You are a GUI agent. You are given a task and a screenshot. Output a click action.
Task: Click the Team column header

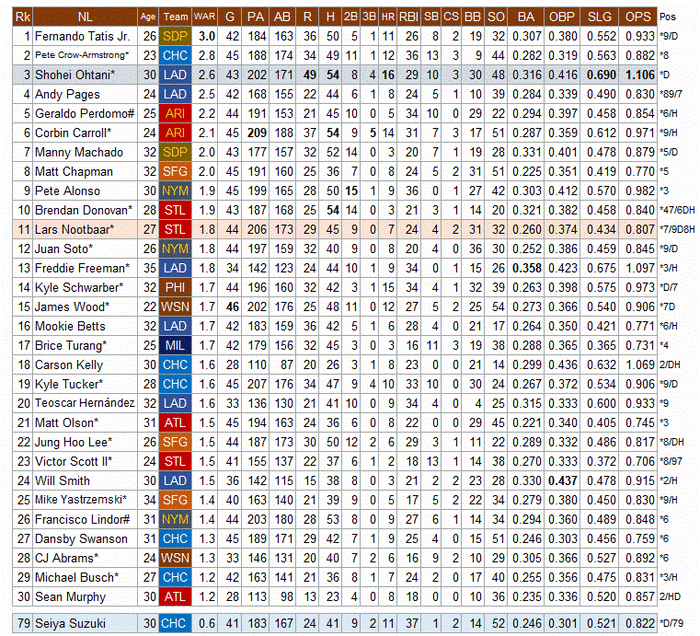tap(175, 17)
